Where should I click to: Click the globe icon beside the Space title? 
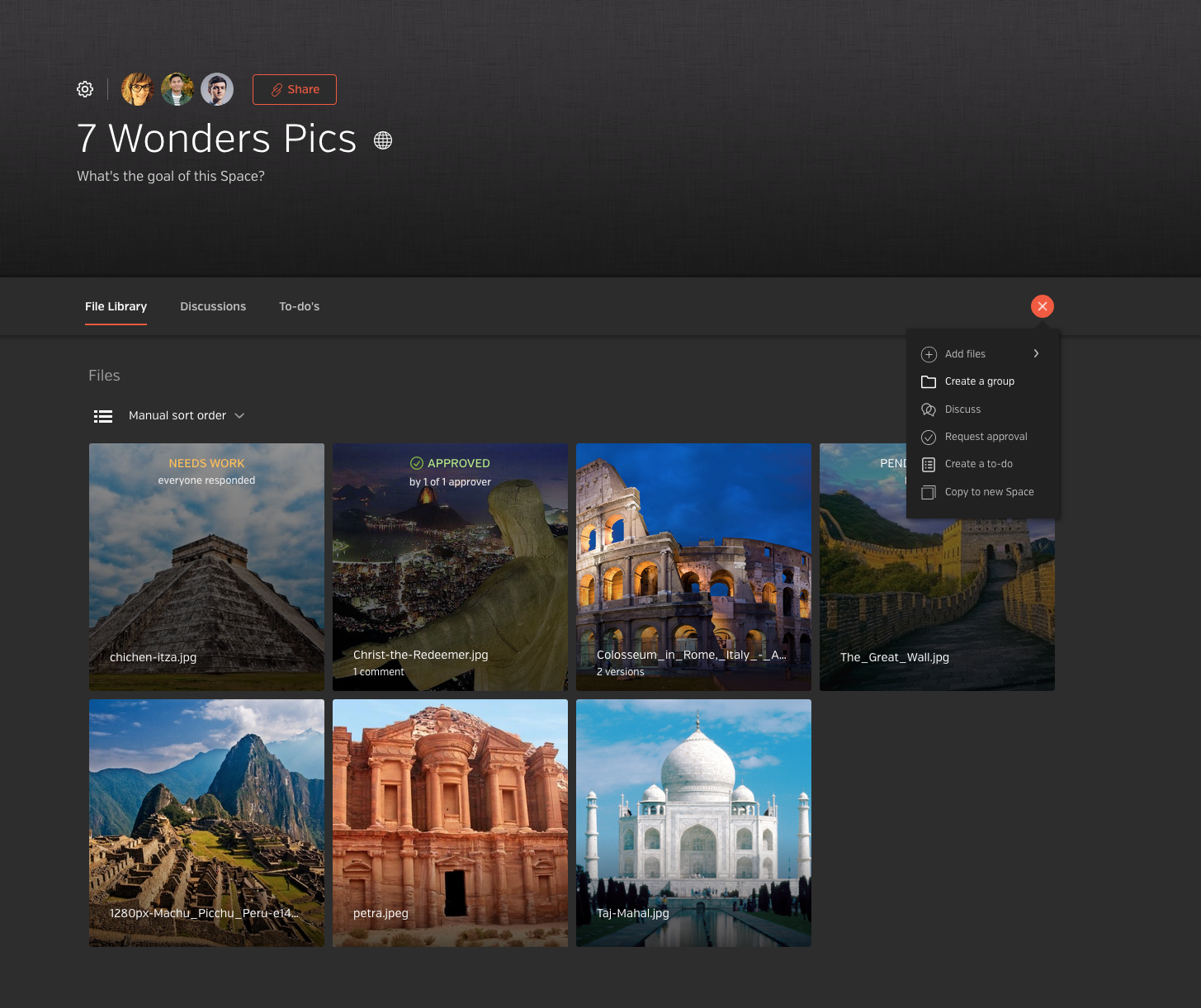click(383, 140)
